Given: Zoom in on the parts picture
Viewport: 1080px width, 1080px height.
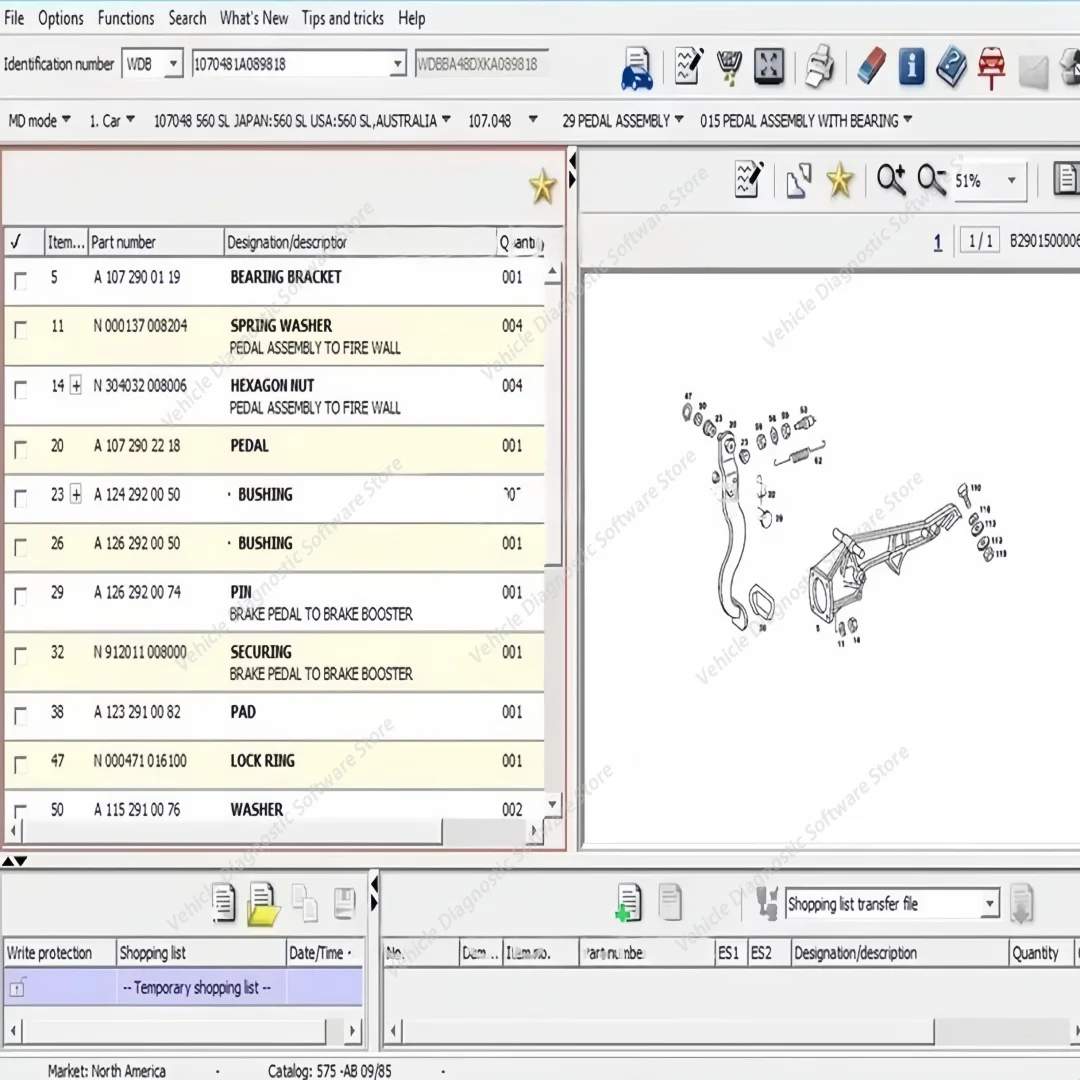Looking at the screenshot, I should pyautogui.click(x=891, y=180).
